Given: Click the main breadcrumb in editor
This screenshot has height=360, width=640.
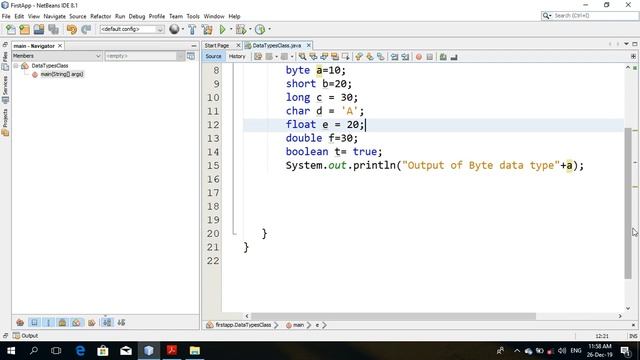Looking at the screenshot, I should coord(298,325).
